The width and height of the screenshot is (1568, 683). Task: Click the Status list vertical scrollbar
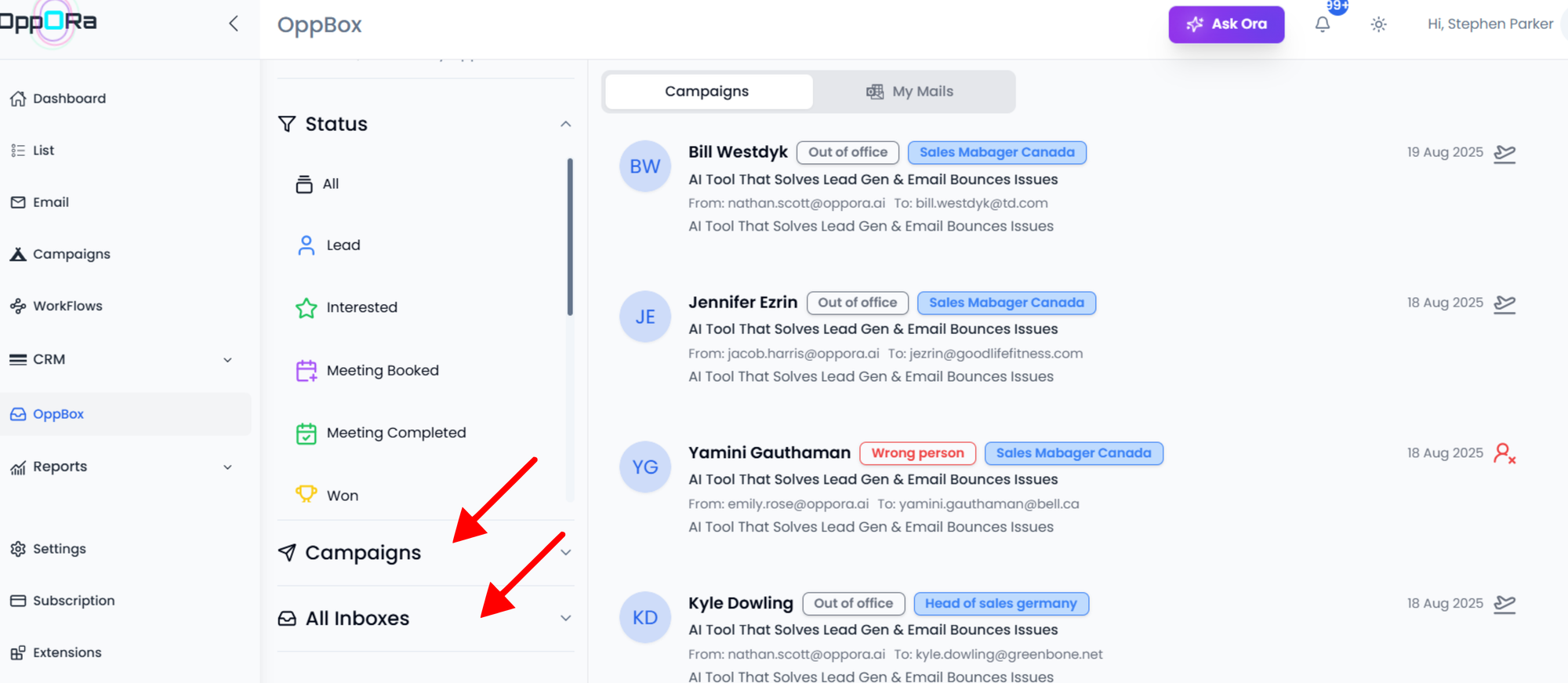click(570, 237)
